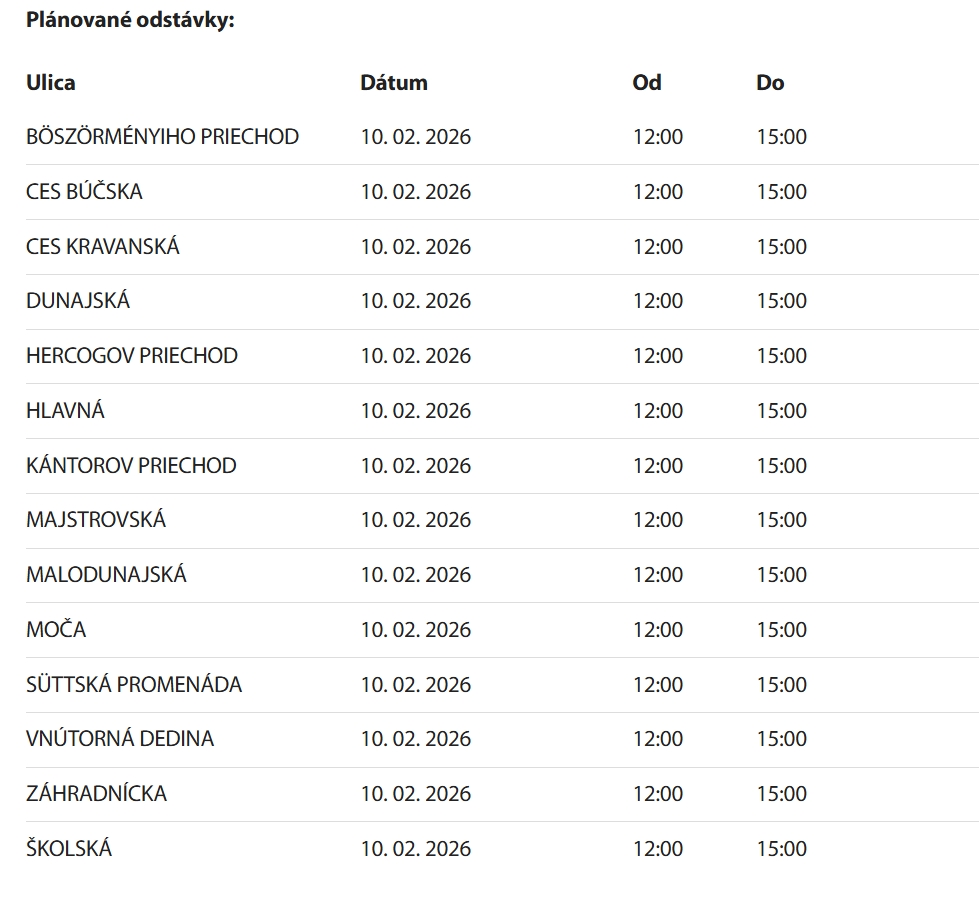The image size is (979, 914).
Task: Click the KÁNTOROV PRIECHOD street name
Action: tap(131, 466)
